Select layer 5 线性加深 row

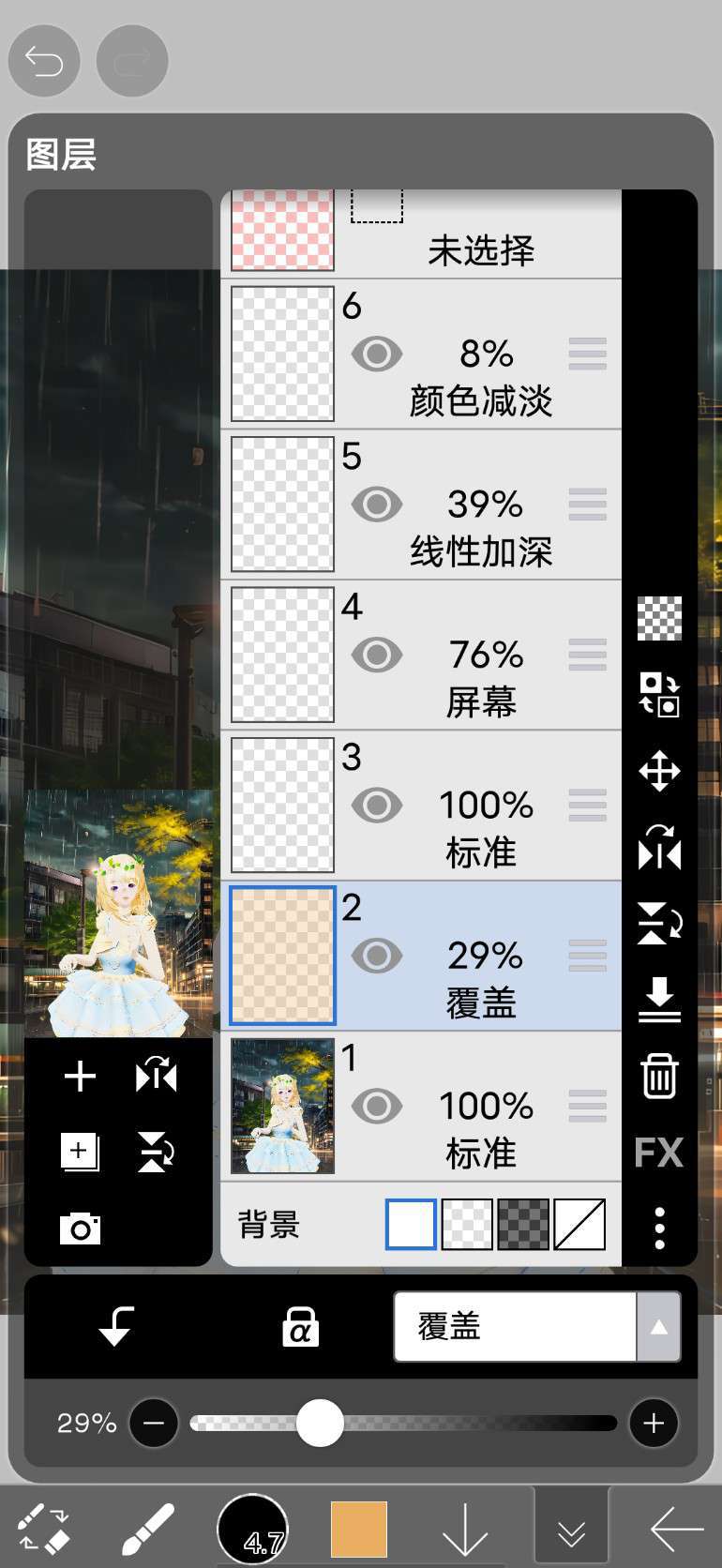pyautogui.click(x=421, y=505)
